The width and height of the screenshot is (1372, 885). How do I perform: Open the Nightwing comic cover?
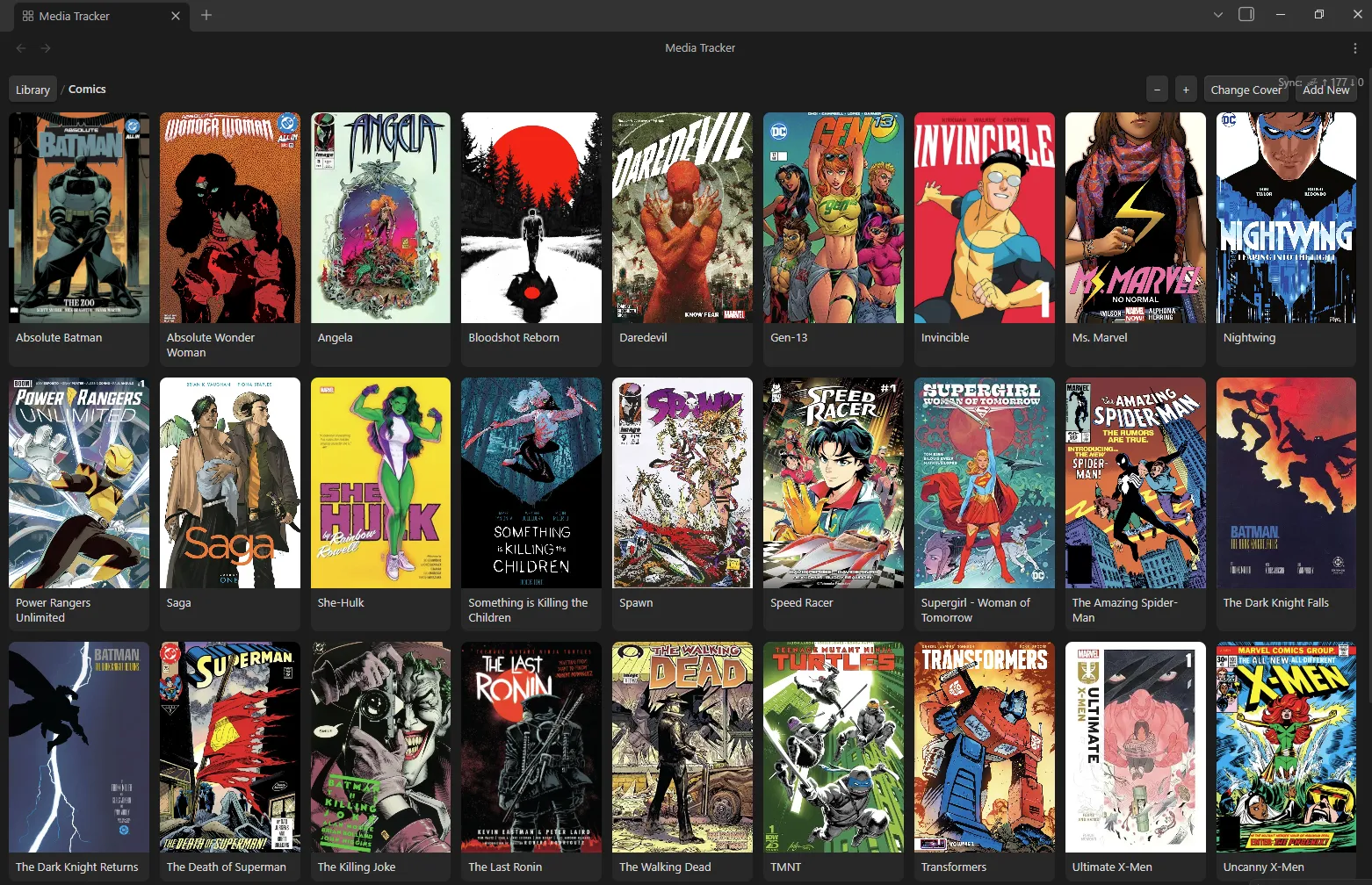click(x=1286, y=218)
